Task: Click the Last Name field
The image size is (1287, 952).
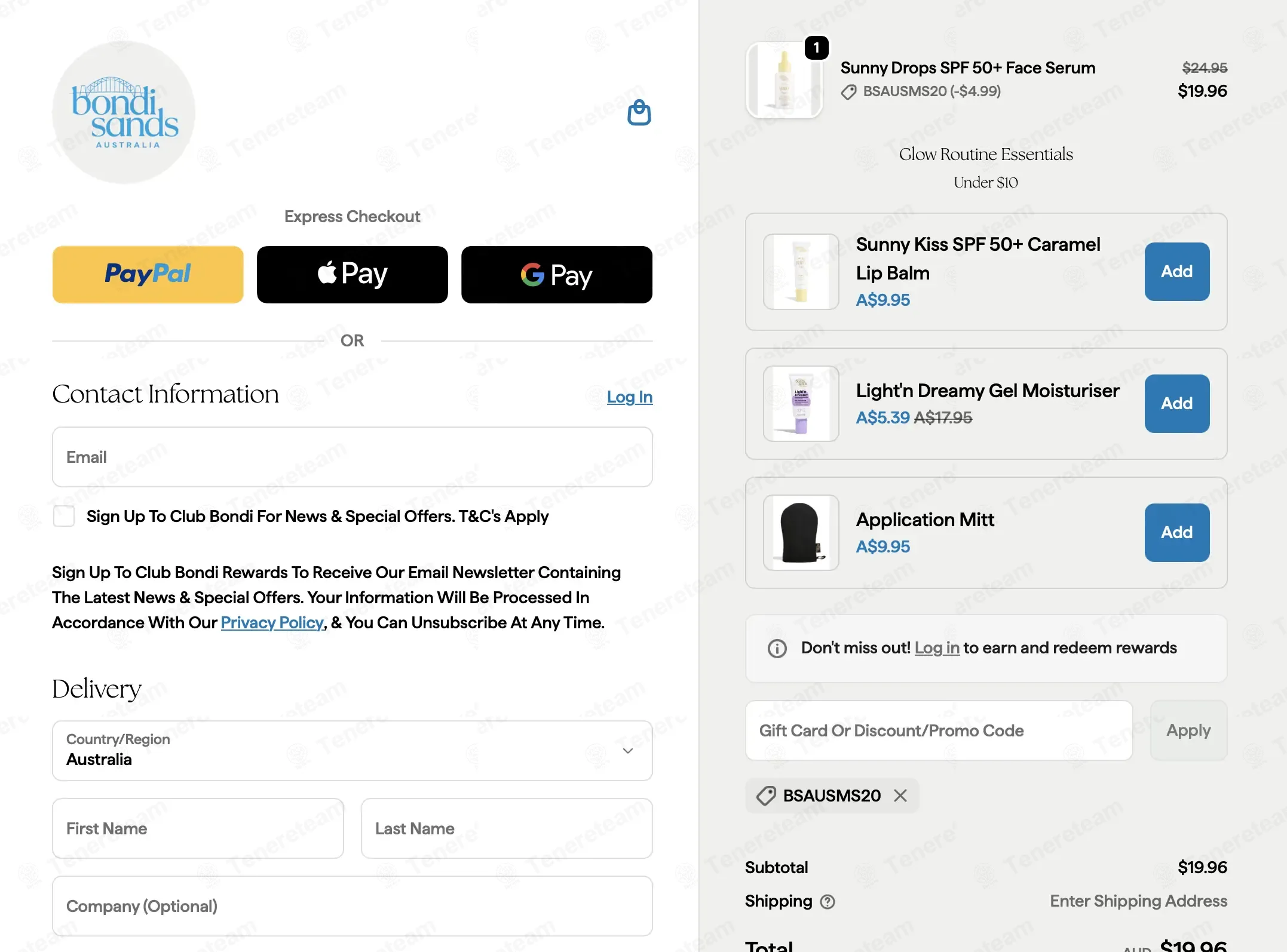Action: tap(507, 828)
